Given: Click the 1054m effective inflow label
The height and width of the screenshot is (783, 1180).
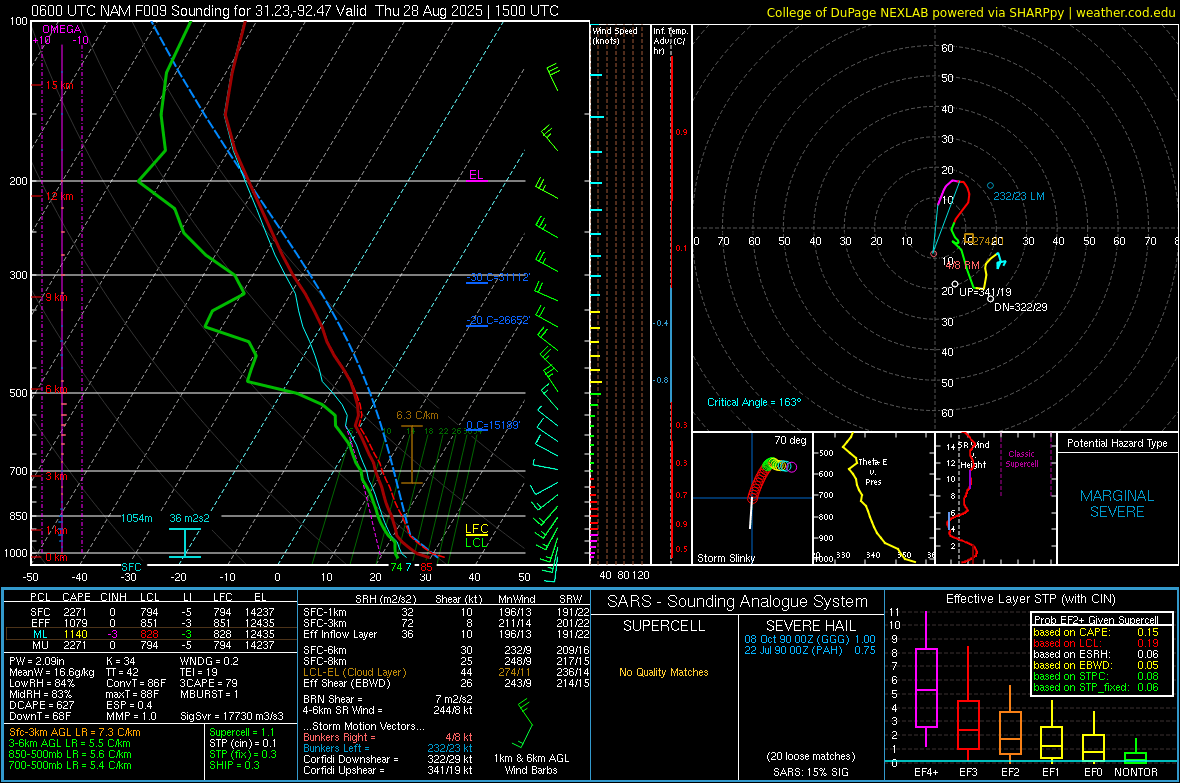Looking at the screenshot, I should click(137, 518).
